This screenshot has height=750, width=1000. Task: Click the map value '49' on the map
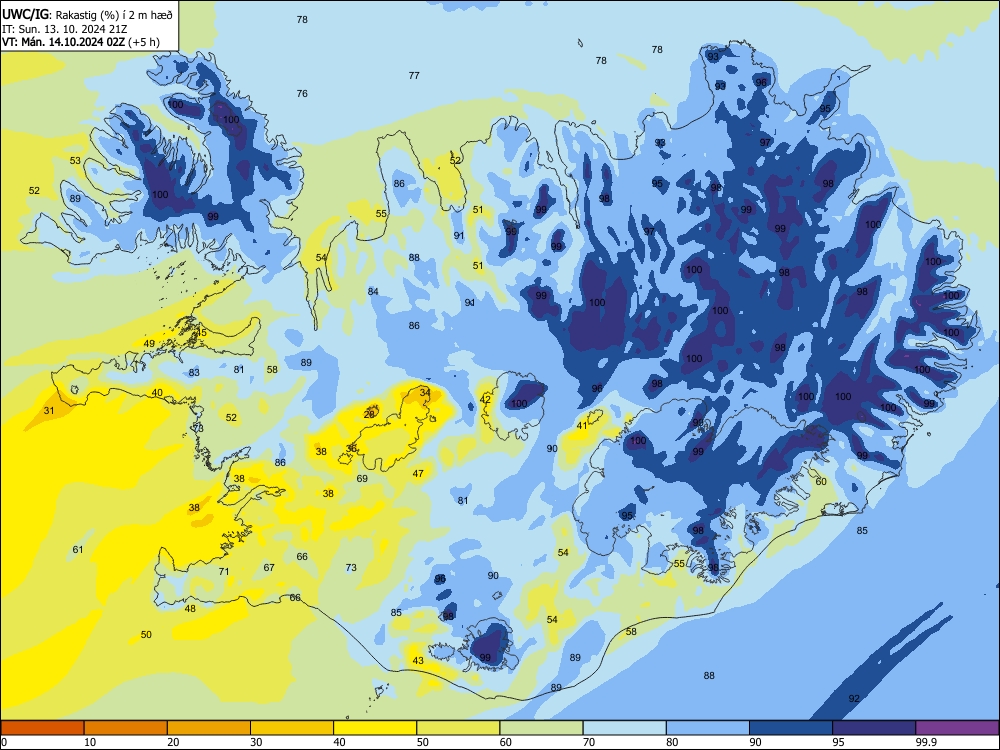149,343
